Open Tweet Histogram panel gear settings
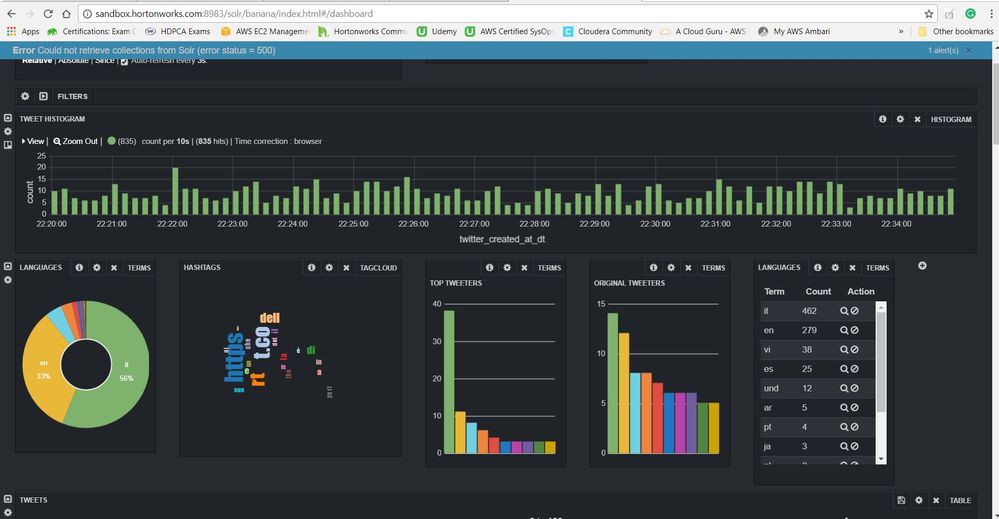 click(x=900, y=119)
